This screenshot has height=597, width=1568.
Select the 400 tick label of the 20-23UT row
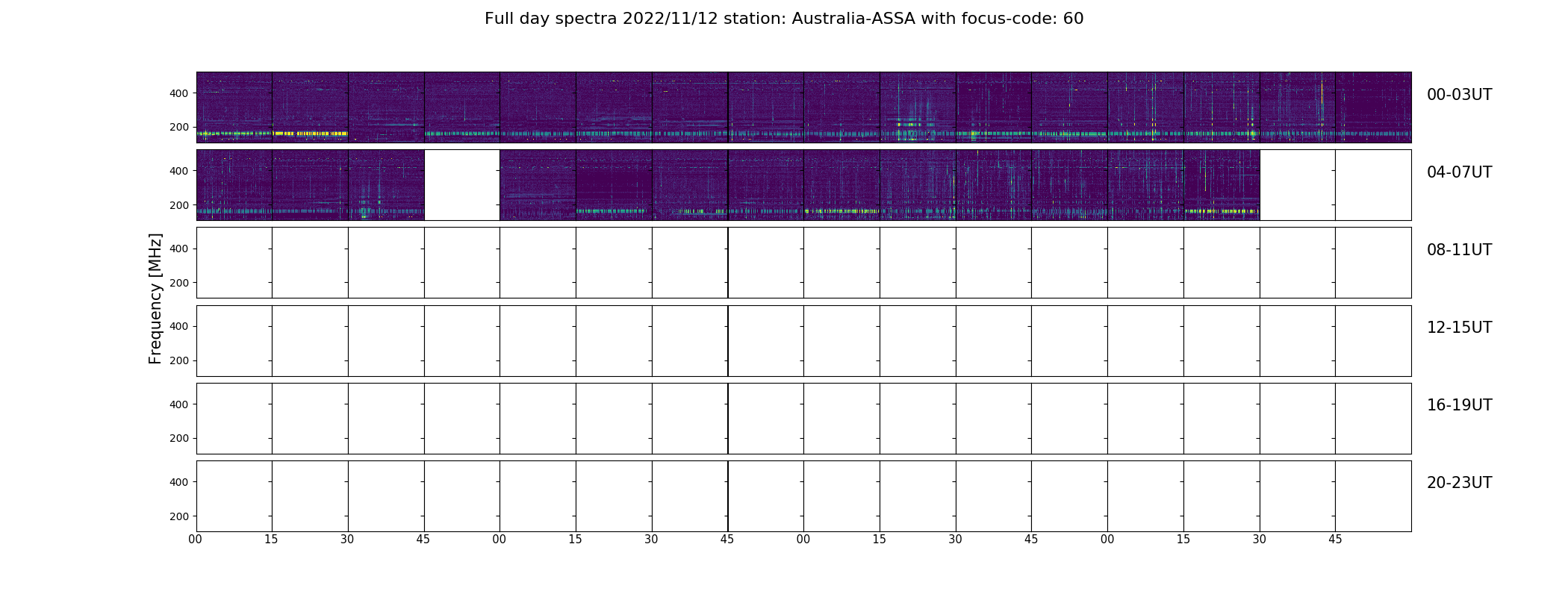pyautogui.click(x=179, y=482)
